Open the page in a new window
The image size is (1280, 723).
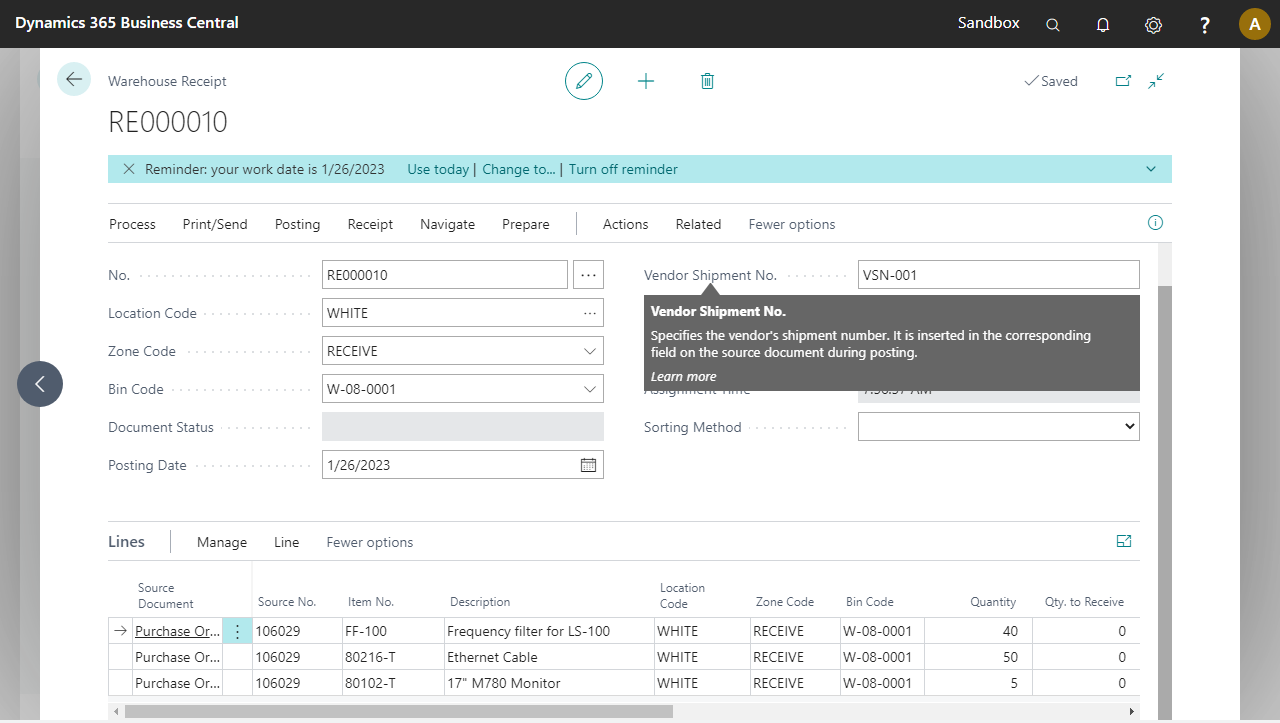point(1123,81)
